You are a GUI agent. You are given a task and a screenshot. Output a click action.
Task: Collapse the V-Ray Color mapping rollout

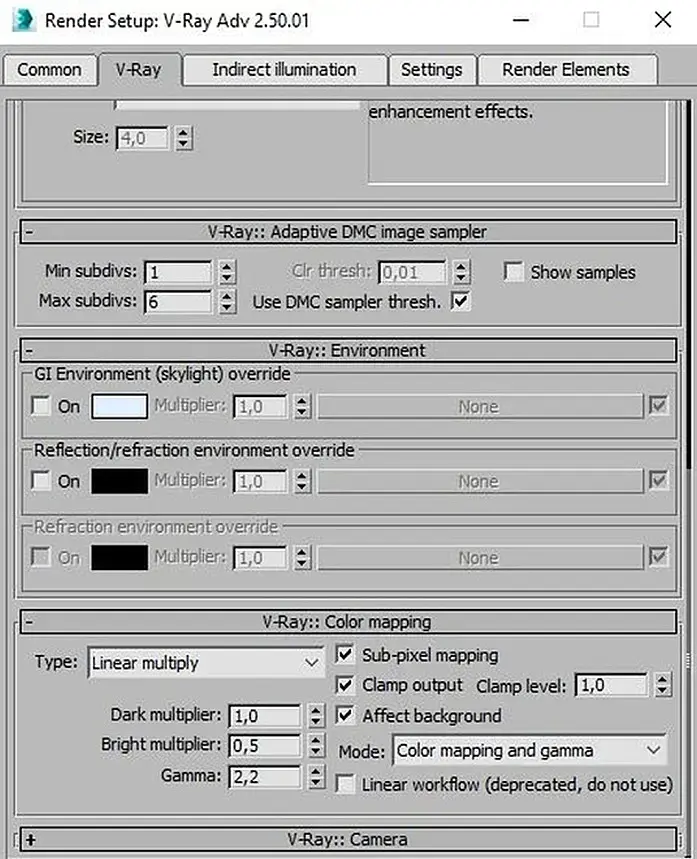tap(348, 622)
